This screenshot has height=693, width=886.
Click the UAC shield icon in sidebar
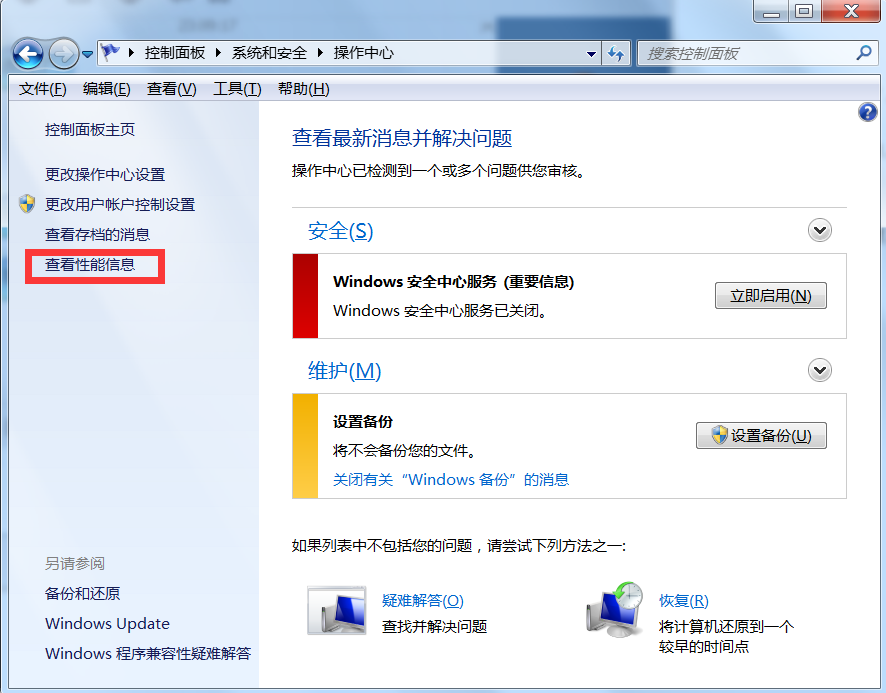(27, 204)
